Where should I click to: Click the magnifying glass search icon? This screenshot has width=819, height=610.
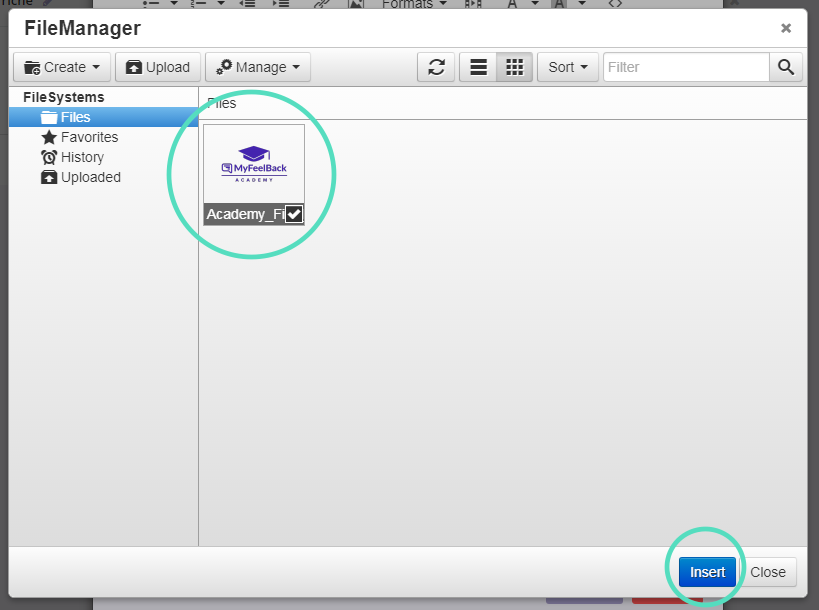tap(786, 67)
